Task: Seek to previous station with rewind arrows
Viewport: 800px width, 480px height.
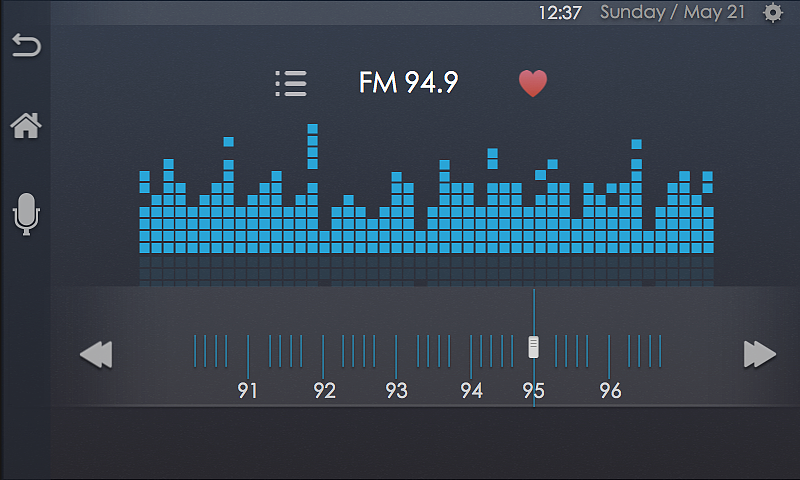Action: coord(96,354)
